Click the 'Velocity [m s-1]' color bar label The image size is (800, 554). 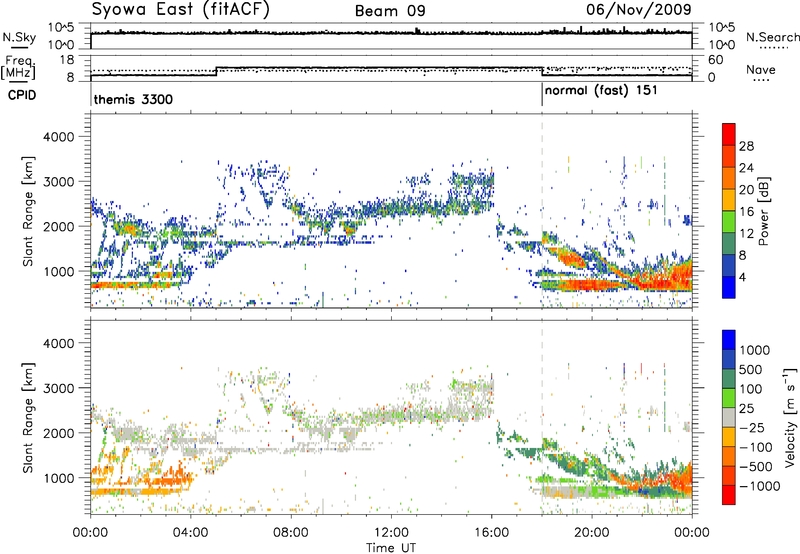[x=790, y=417]
